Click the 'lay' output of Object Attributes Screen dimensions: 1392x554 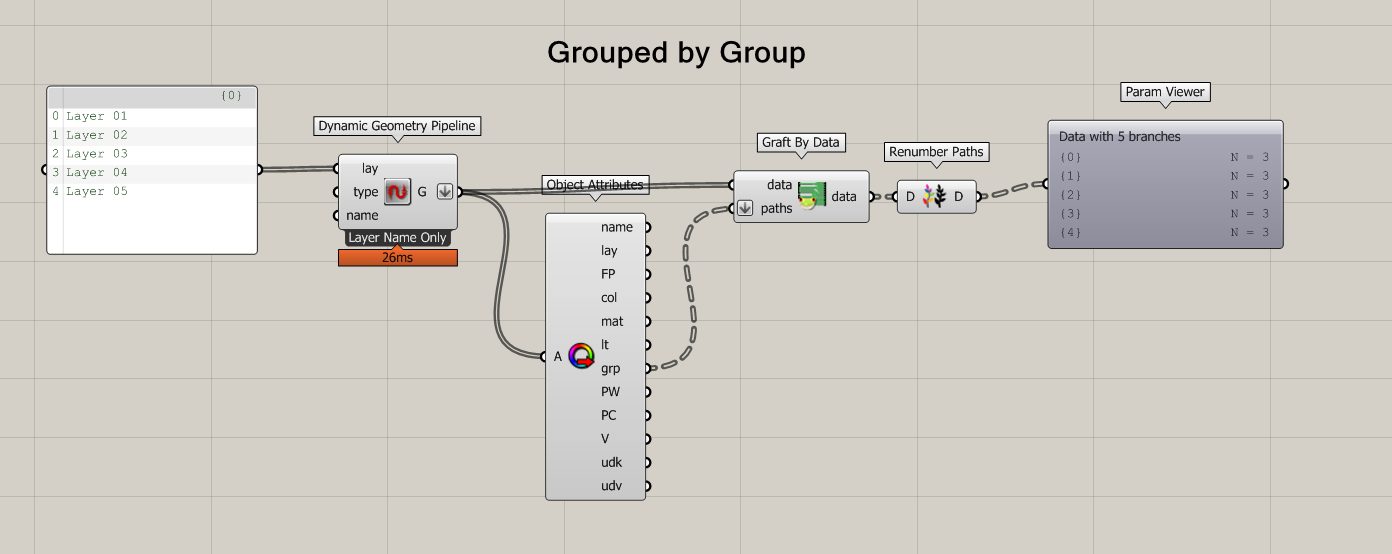609,251
